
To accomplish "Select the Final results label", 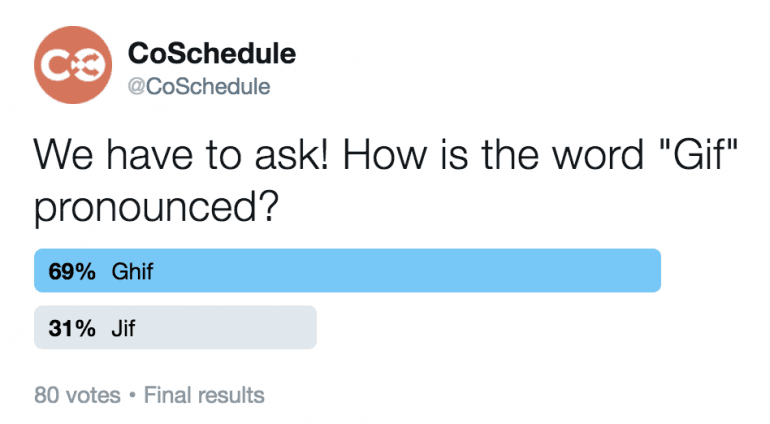I will tap(204, 395).
